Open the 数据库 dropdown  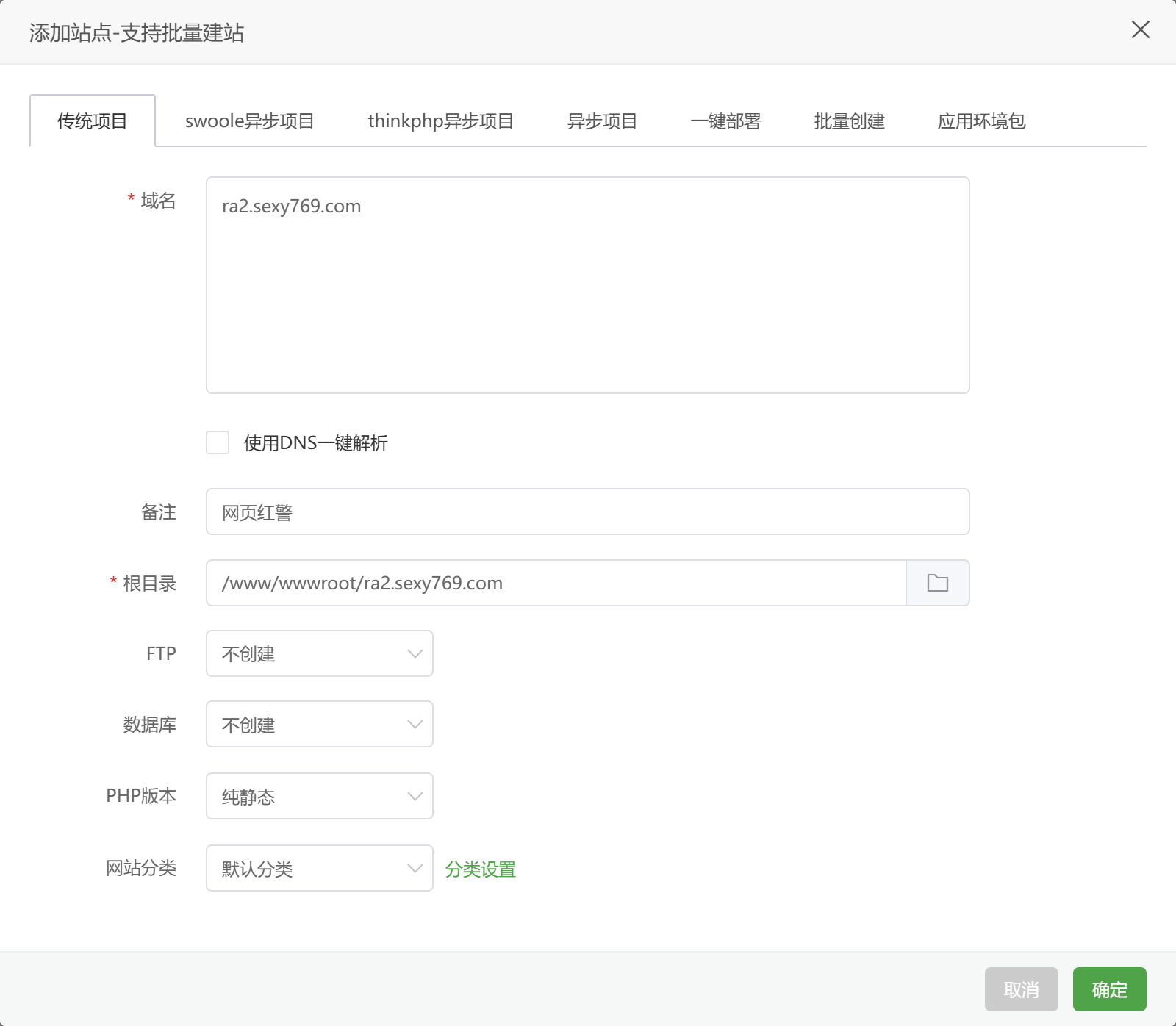[x=320, y=725]
